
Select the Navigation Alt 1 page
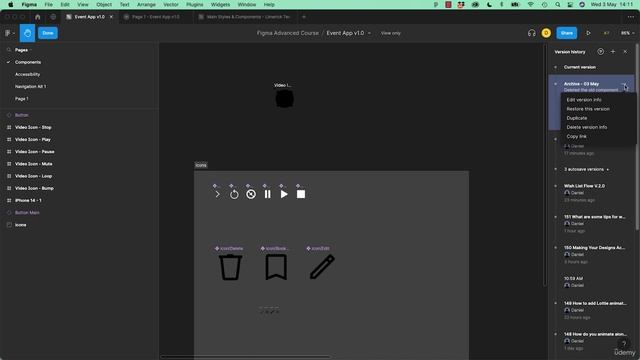point(30,87)
